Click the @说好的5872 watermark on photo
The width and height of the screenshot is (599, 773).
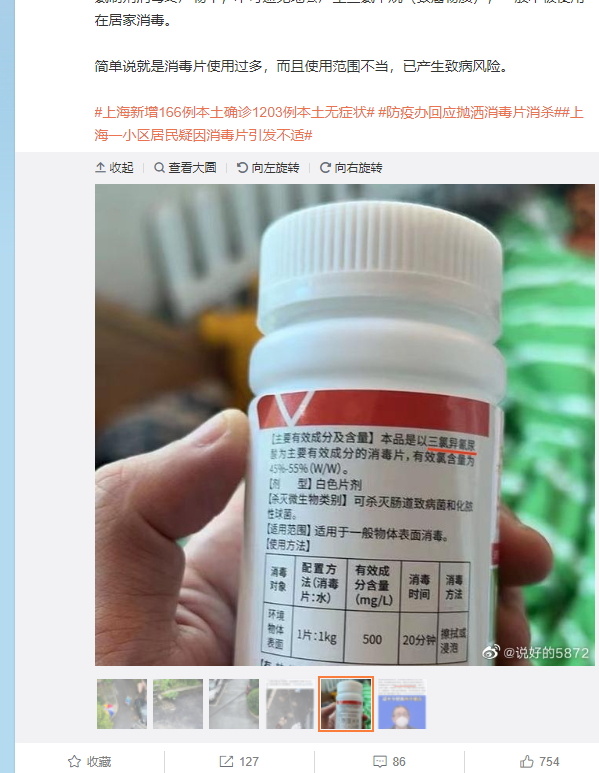(x=546, y=653)
